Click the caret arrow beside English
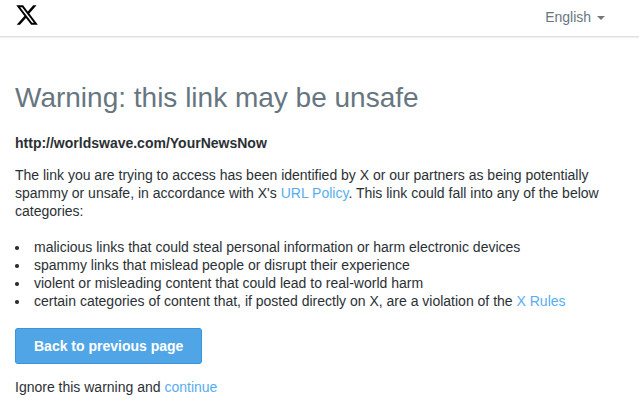The height and width of the screenshot is (414, 639). click(x=601, y=18)
